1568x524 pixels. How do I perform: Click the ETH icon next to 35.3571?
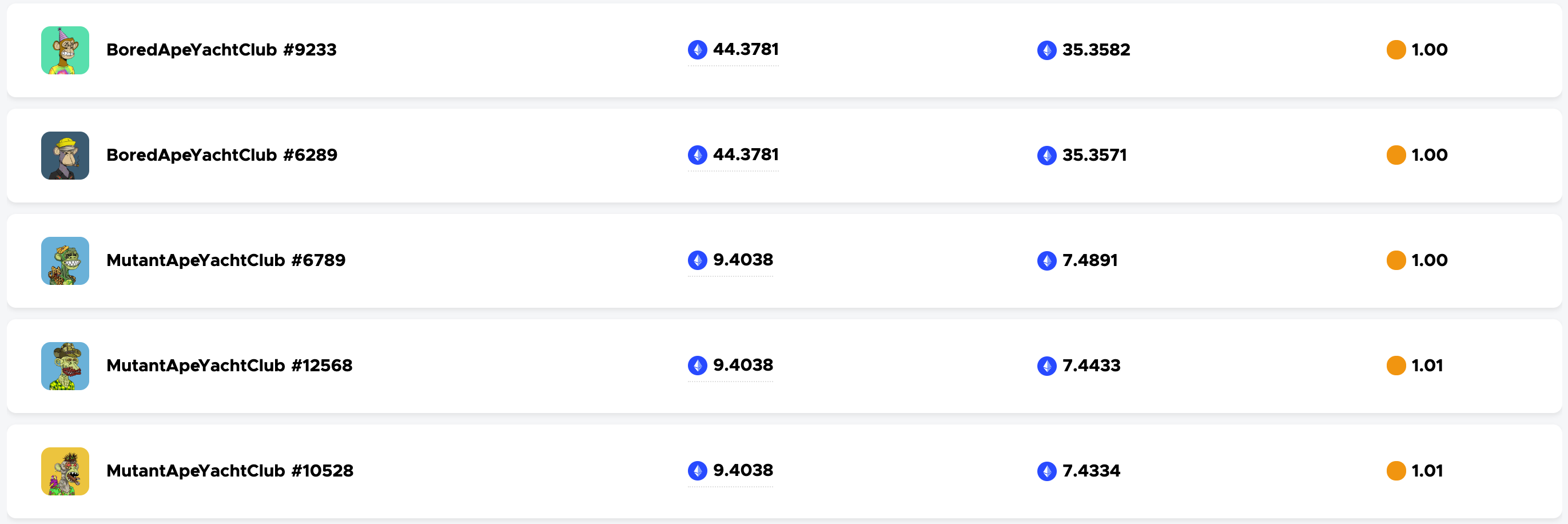coord(1046,155)
